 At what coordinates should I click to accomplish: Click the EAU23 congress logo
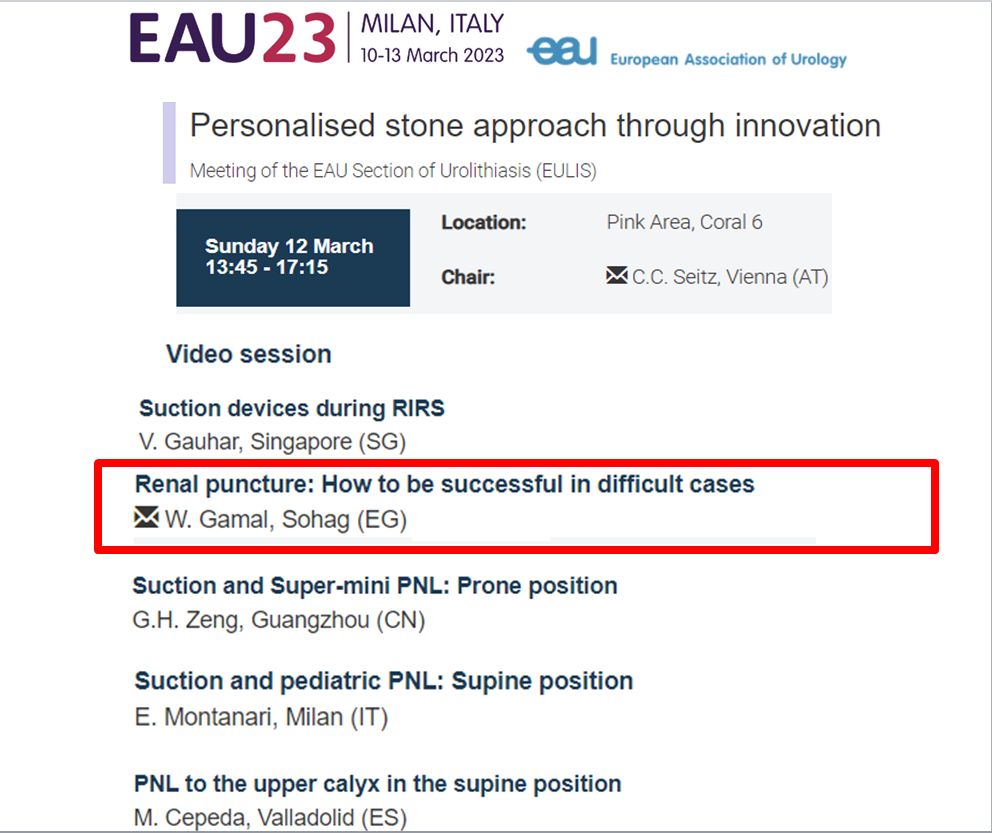pyautogui.click(x=232, y=39)
